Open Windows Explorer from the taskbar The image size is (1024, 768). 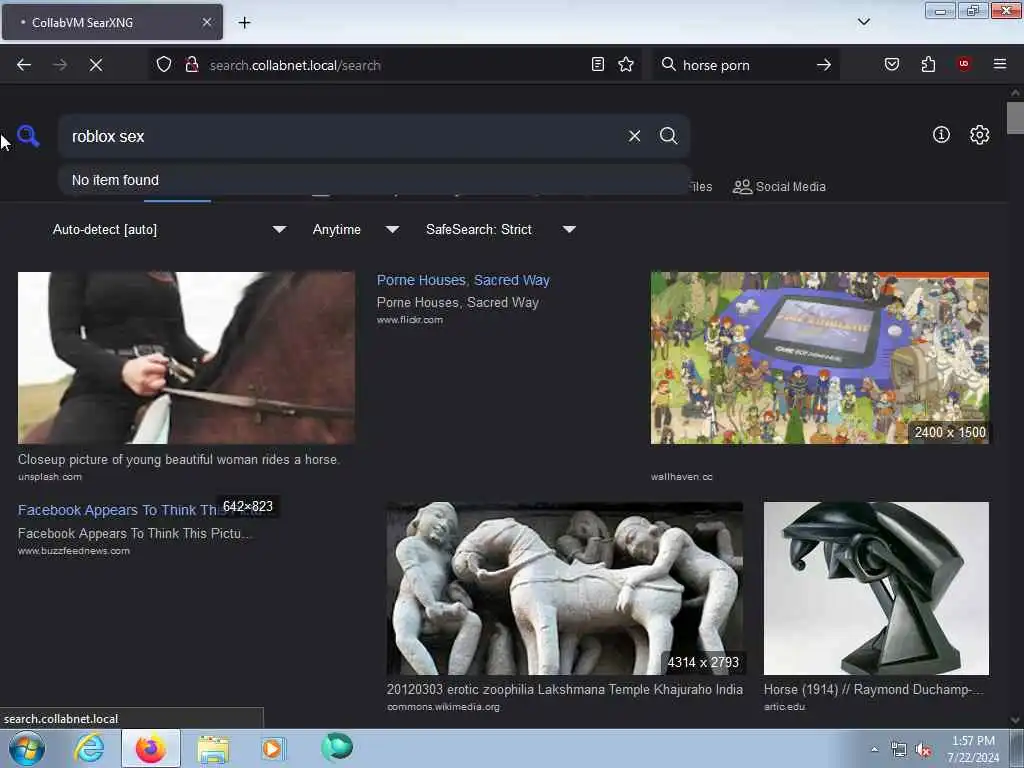(213, 749)
